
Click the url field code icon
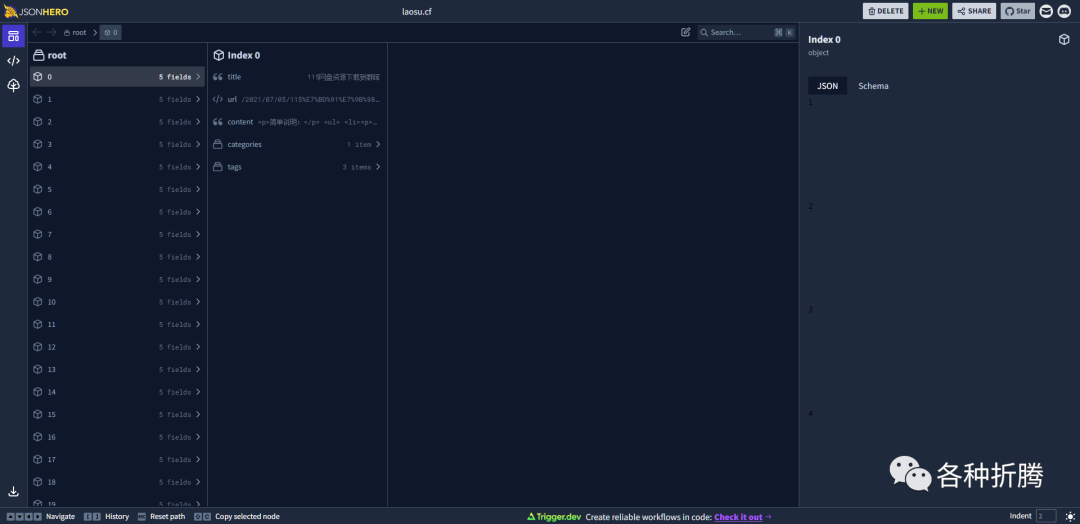[x=218, y=99]
